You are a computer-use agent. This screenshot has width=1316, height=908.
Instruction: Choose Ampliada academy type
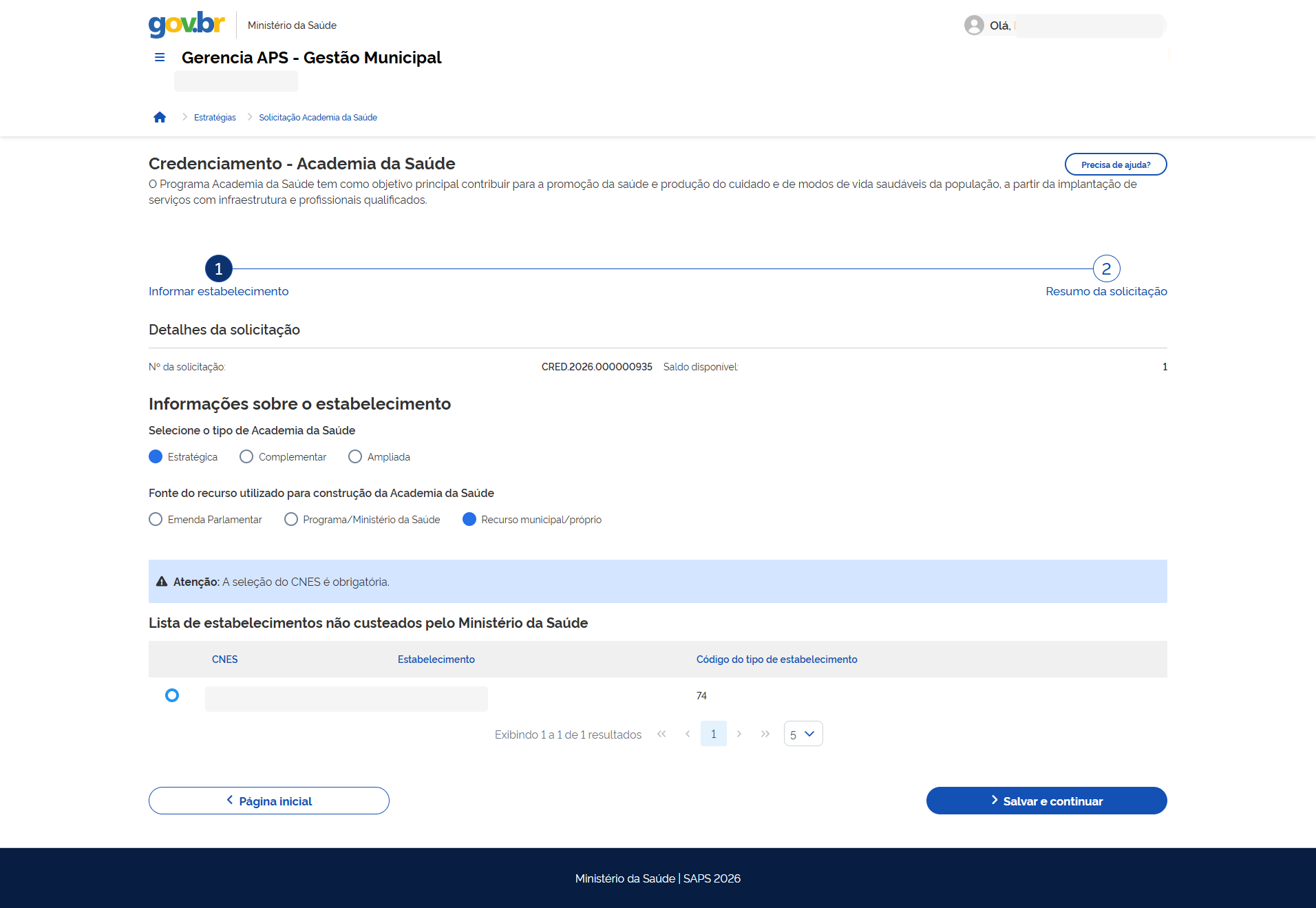click(x=355, y=456)
